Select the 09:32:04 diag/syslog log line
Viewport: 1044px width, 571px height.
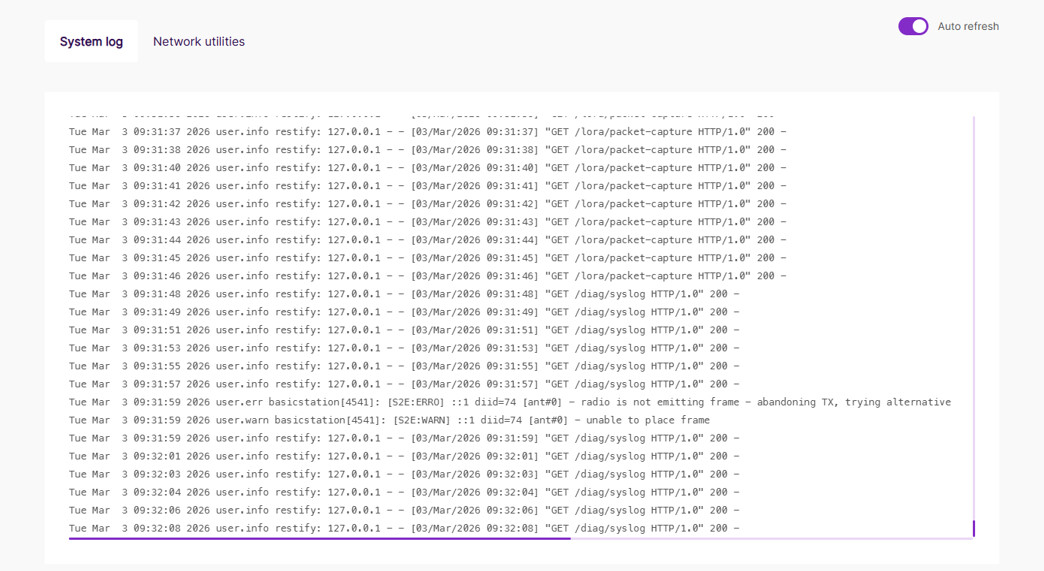point(404,492)
